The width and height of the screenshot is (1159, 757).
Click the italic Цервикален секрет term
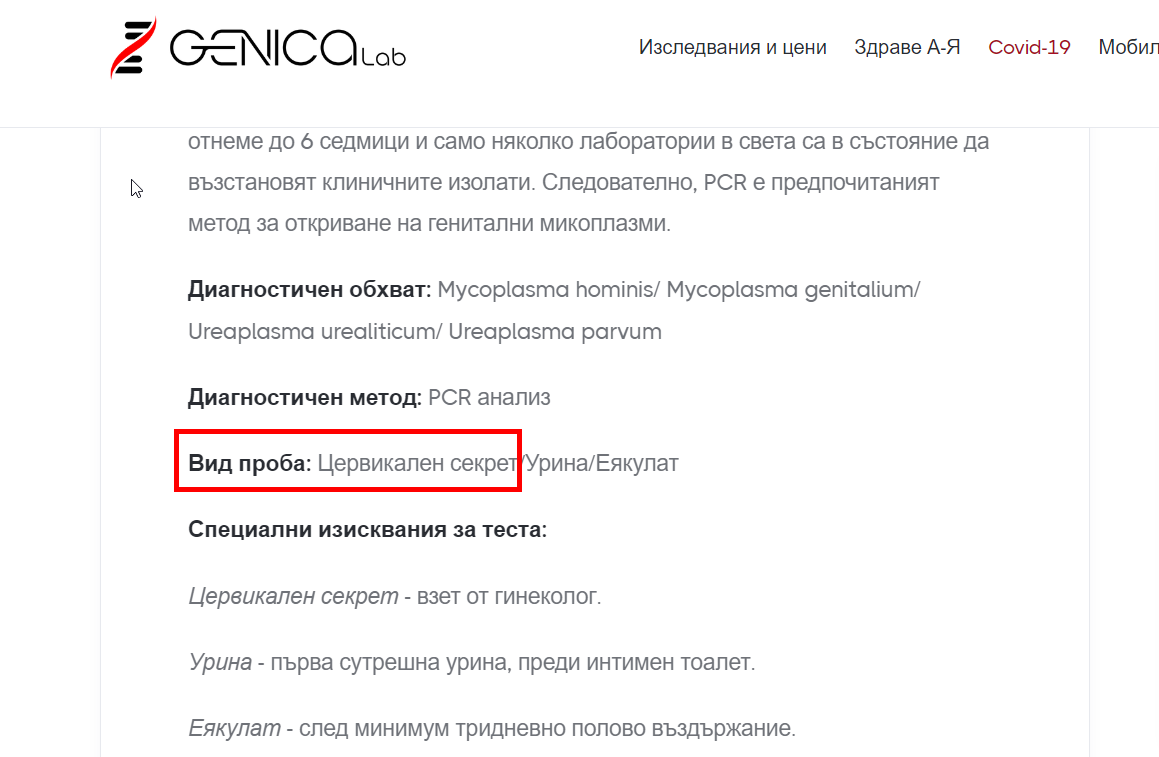coord(293,597)
